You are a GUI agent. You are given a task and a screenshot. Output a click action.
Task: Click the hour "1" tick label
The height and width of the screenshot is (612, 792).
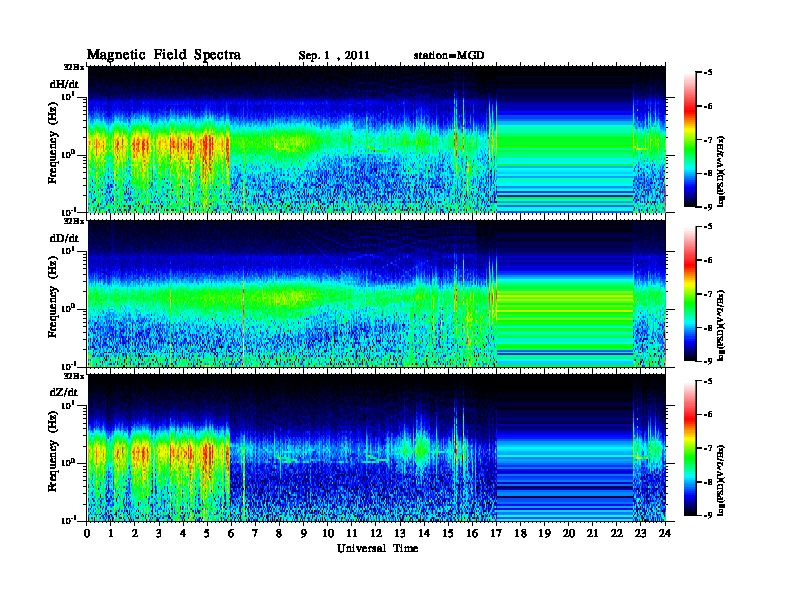click(111, 533)
